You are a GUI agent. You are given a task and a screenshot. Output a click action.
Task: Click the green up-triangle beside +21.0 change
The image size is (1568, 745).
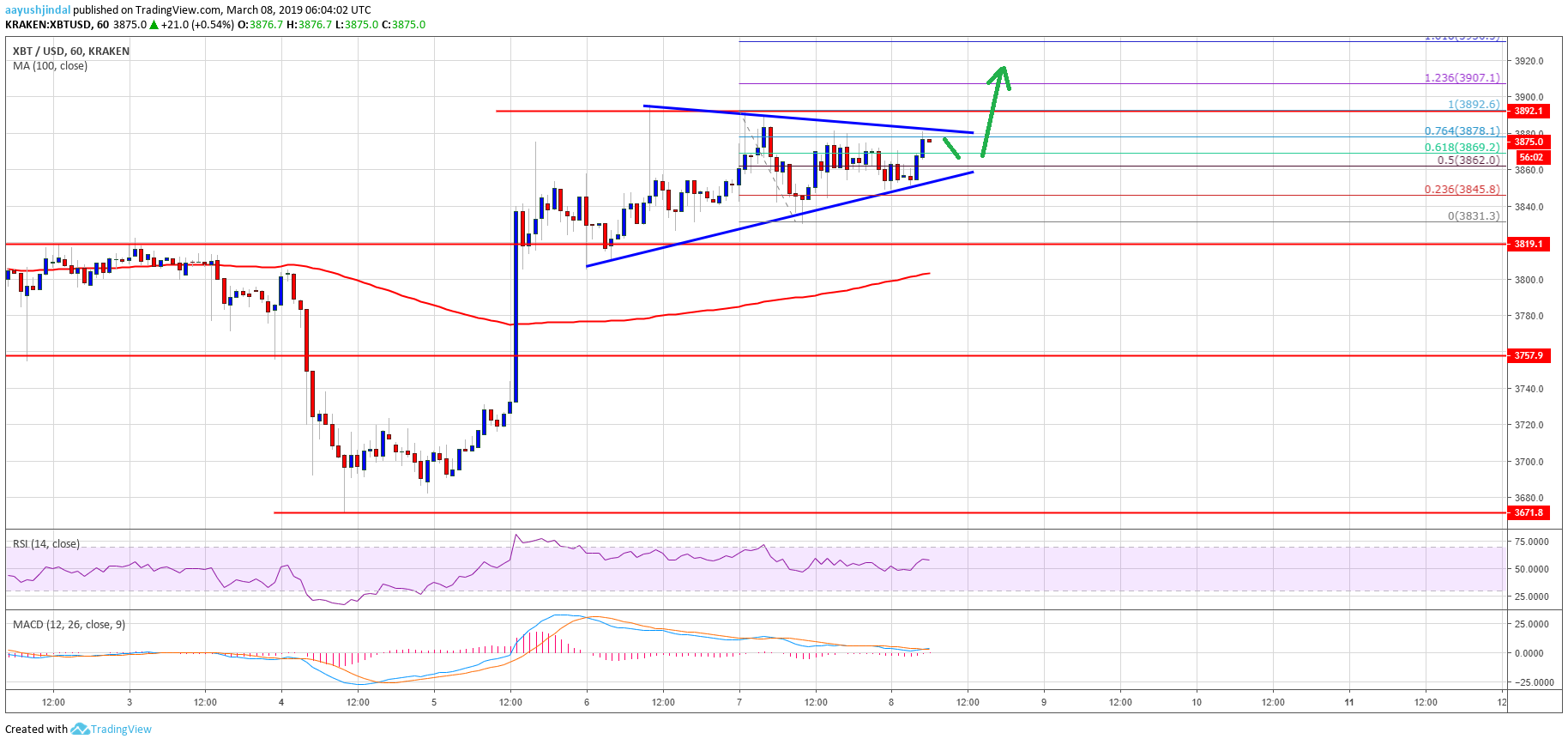pyautogui.click(x=154, y=25)
